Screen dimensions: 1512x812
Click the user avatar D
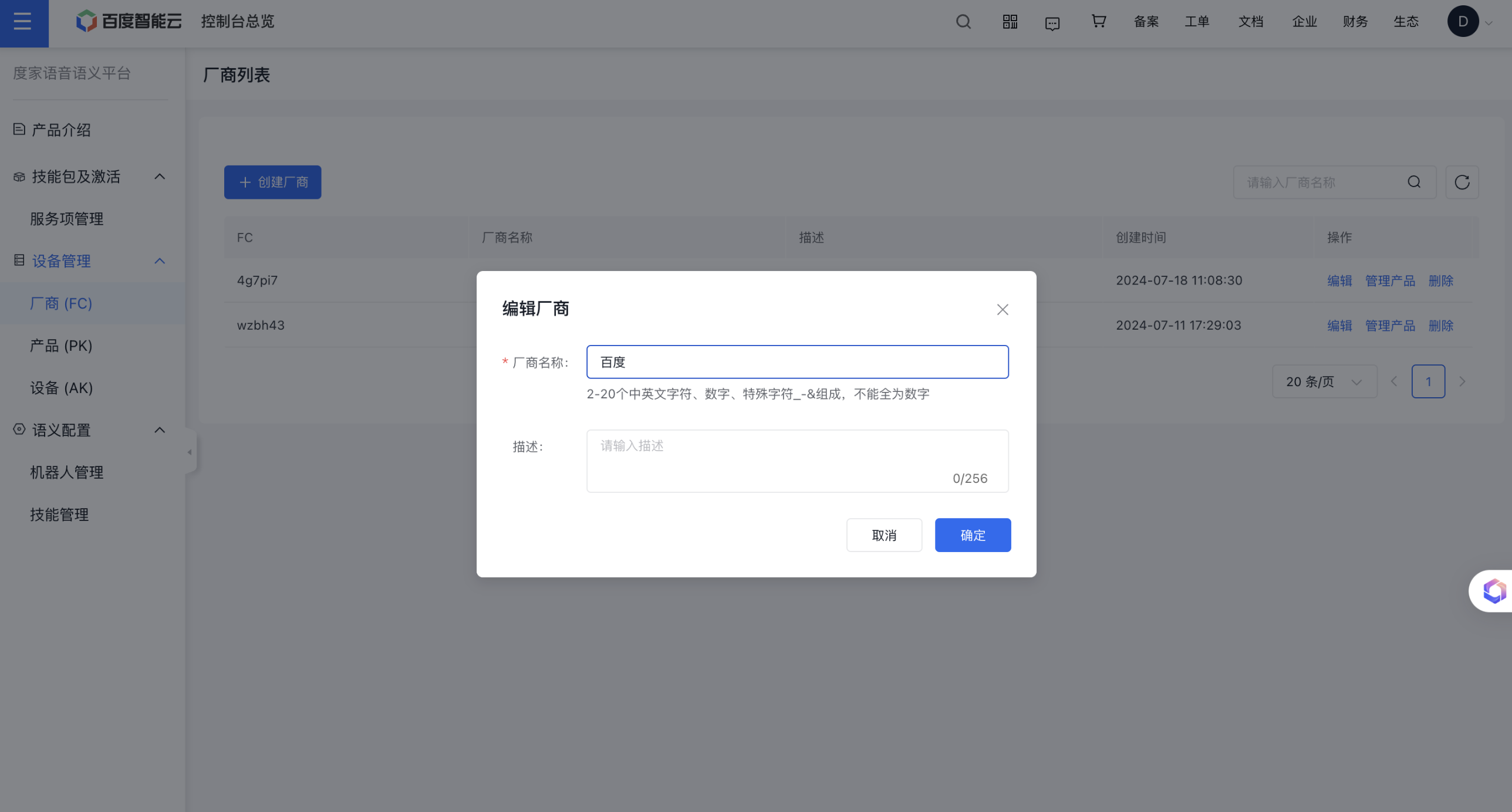point(1463,22)
